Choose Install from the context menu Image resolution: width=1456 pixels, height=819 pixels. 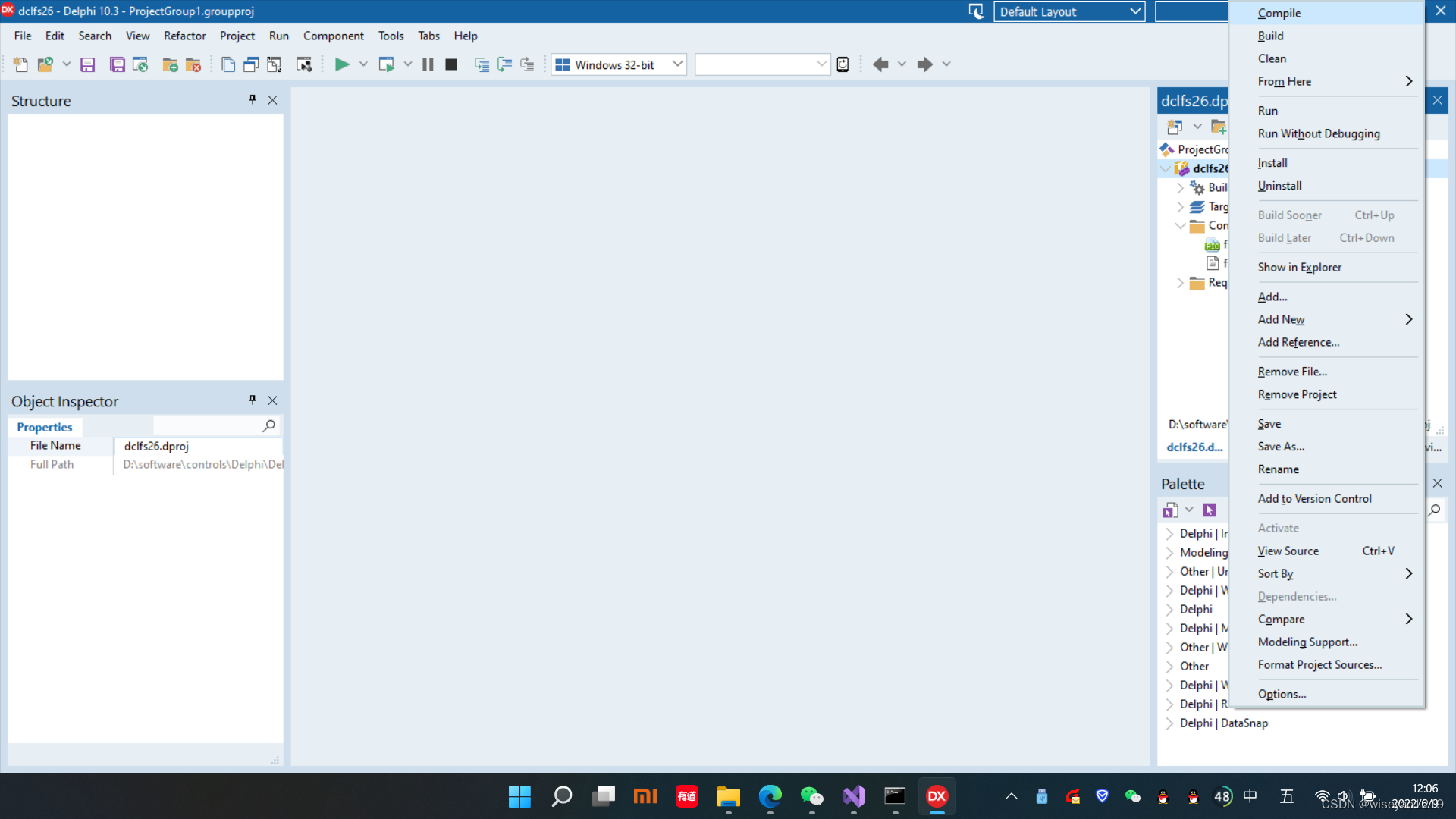1326,163
